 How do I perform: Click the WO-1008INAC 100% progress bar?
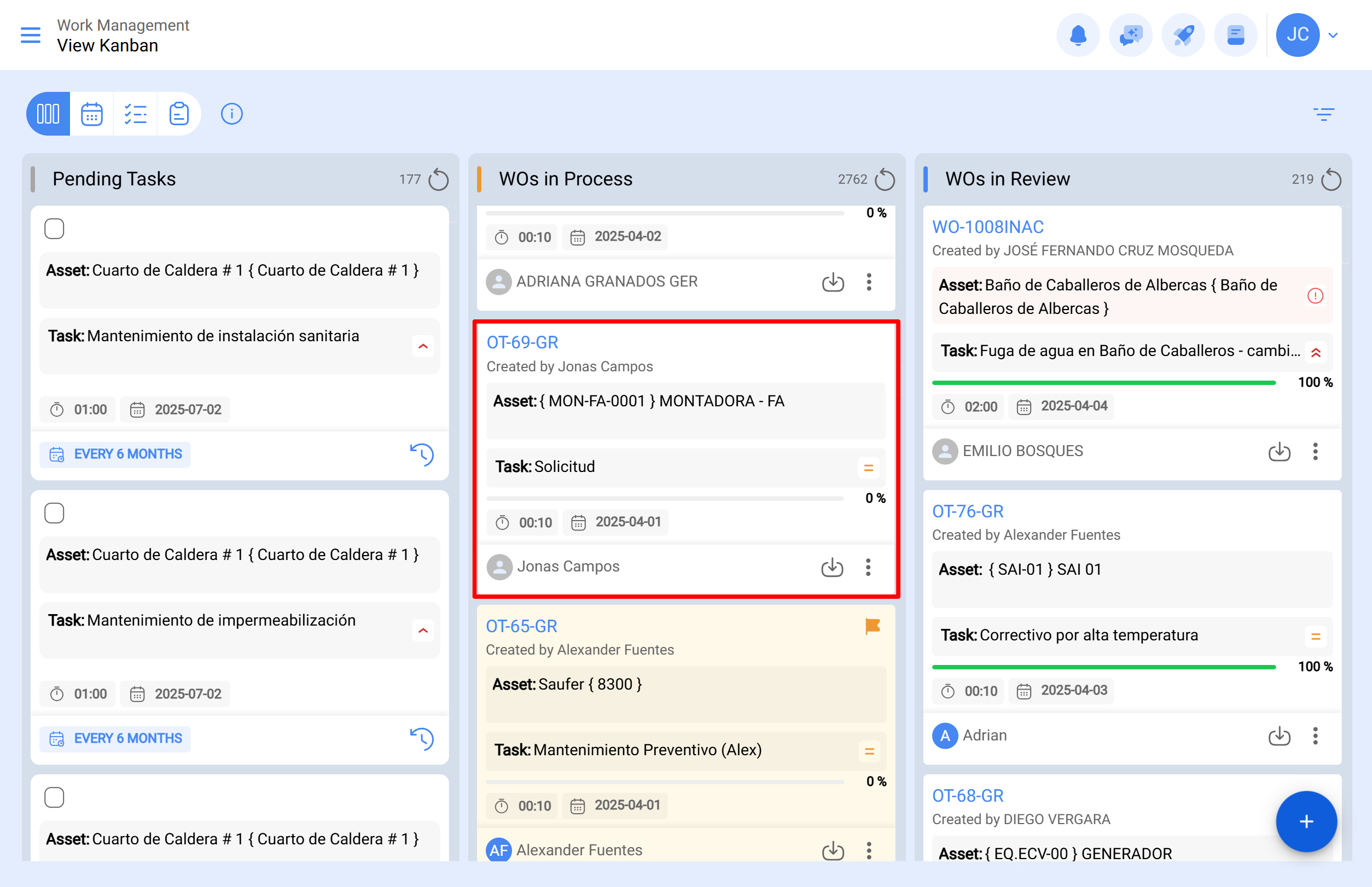pos(1103,382)
